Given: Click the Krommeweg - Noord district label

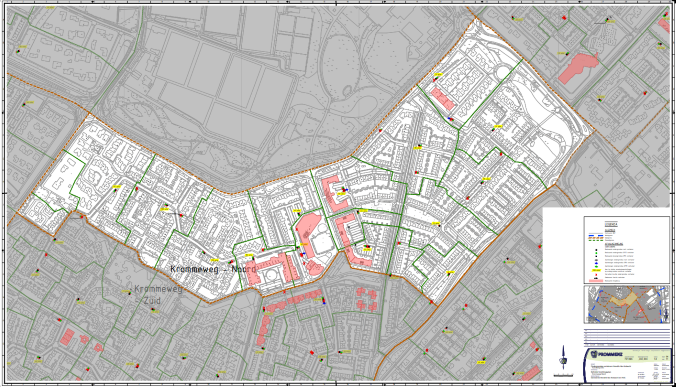Looking at the screenshot, I should tap(213, 269).
